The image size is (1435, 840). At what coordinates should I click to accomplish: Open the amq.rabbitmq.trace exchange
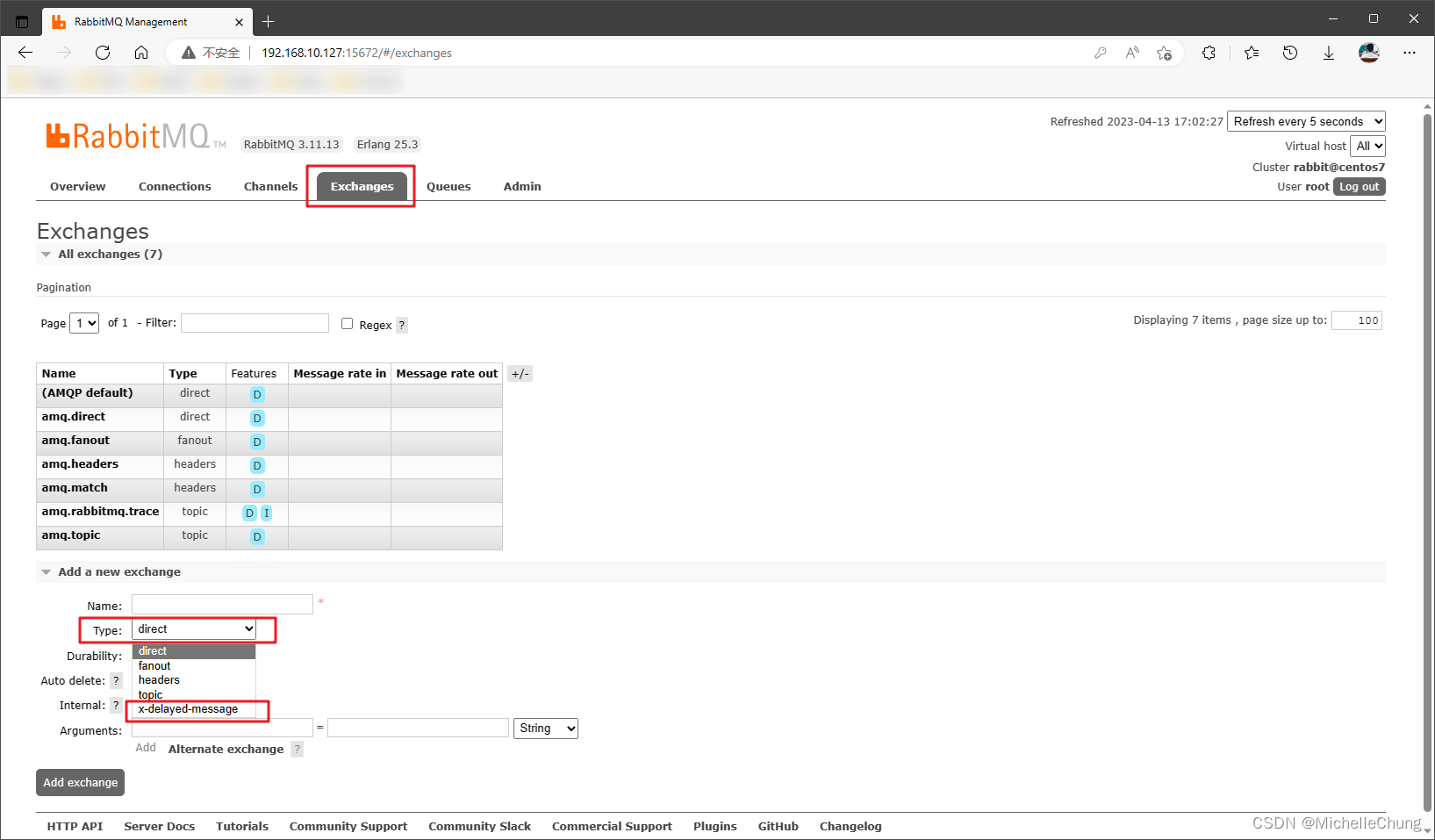click(x=100, y=512)
